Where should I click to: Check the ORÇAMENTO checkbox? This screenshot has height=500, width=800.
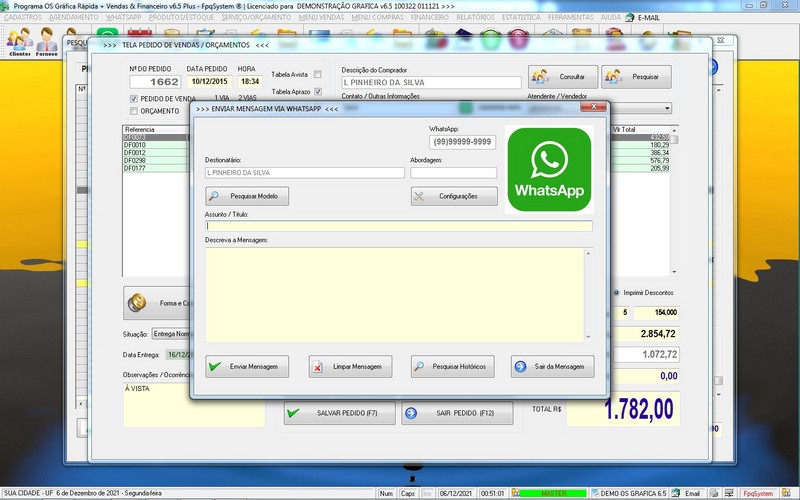134,111
